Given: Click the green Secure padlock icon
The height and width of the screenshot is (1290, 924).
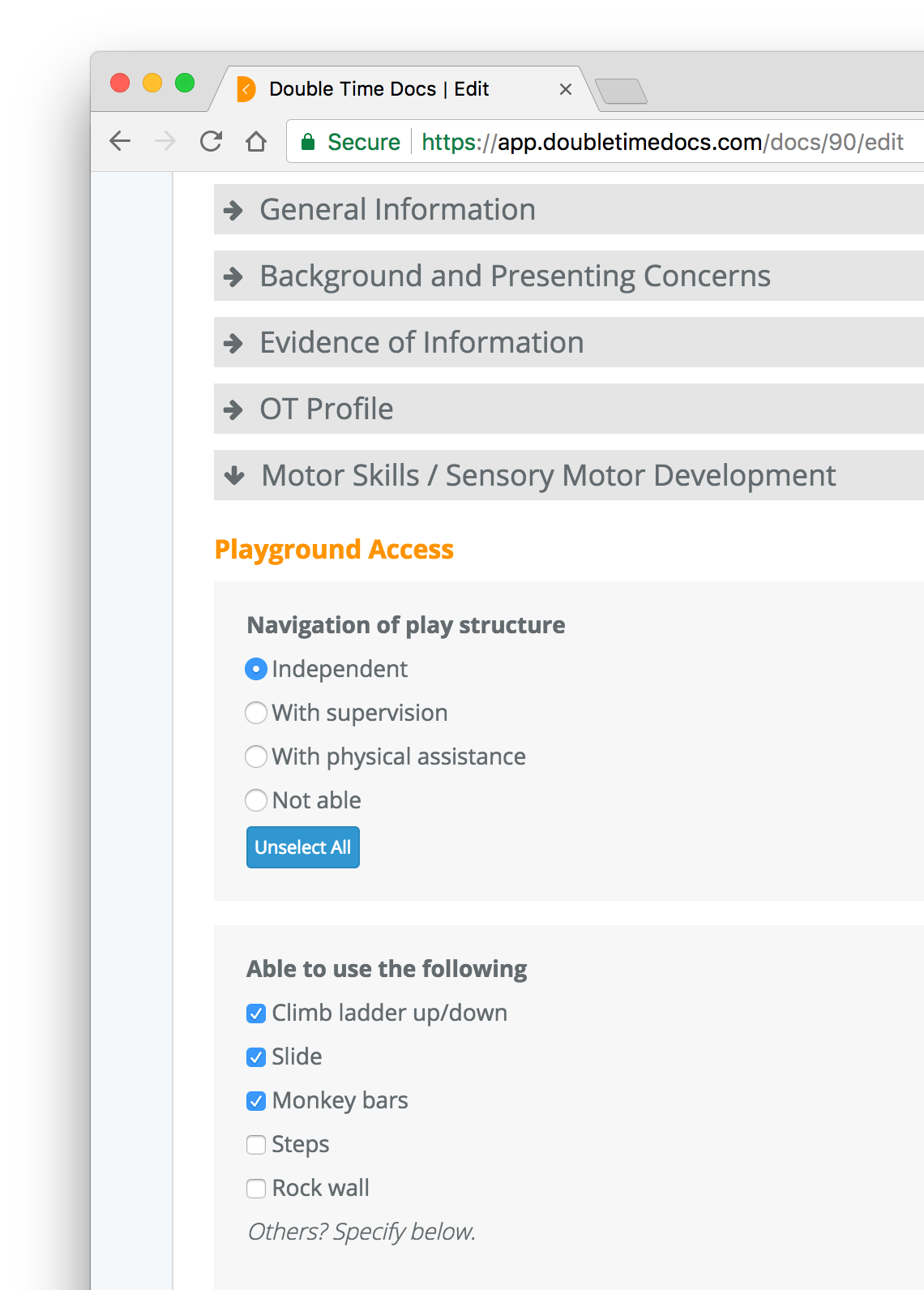Looking at the screenshot, I should (308, 143).
